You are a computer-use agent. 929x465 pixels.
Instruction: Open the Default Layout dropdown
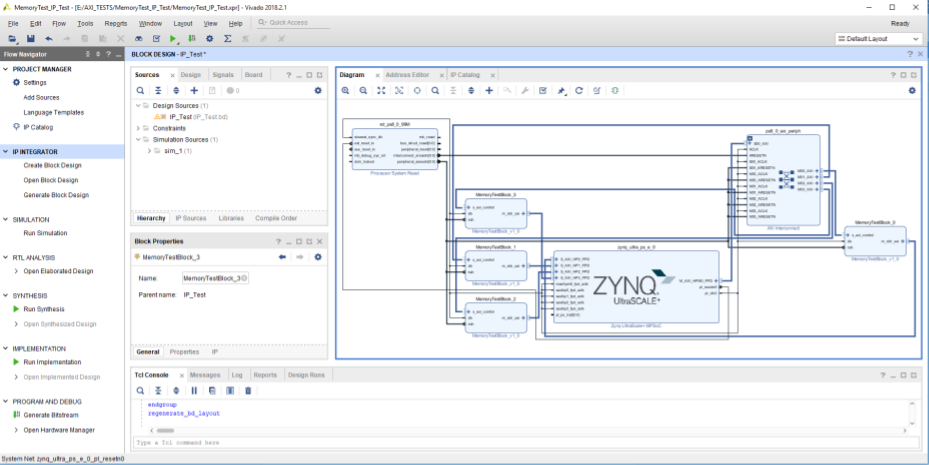click(x=878, y=39)
